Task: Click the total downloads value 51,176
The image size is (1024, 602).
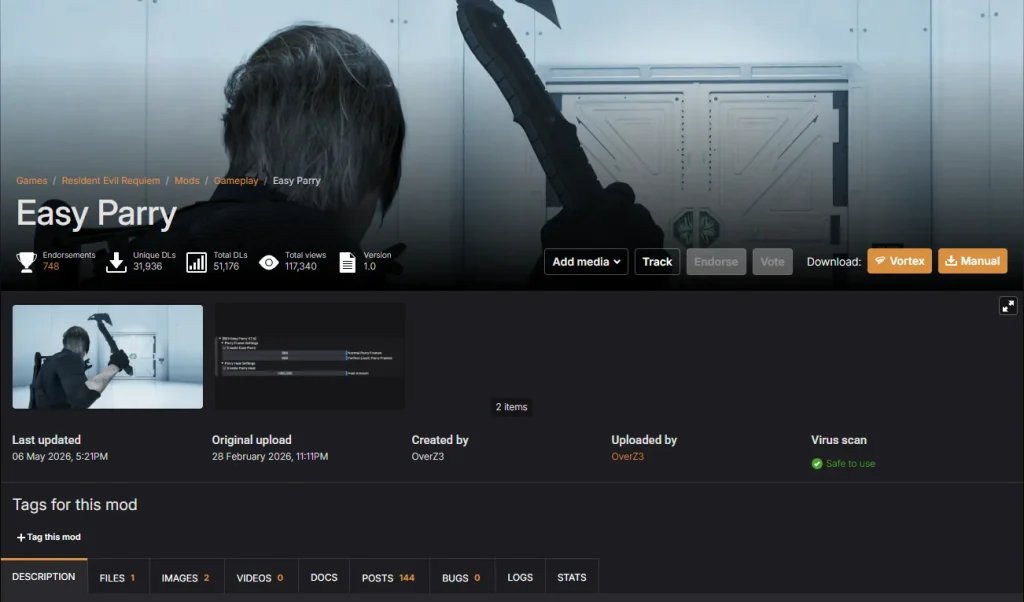Action: click(x=226, y=266)
